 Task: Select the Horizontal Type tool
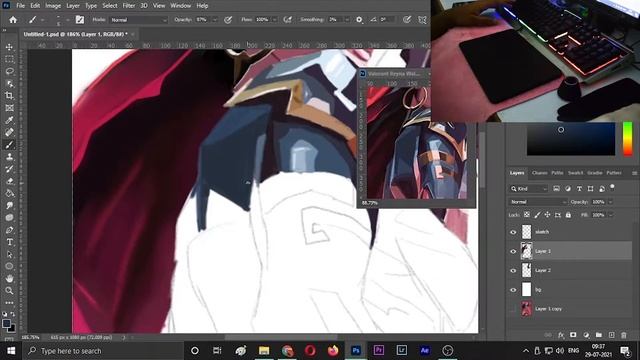tap(9, 242)
